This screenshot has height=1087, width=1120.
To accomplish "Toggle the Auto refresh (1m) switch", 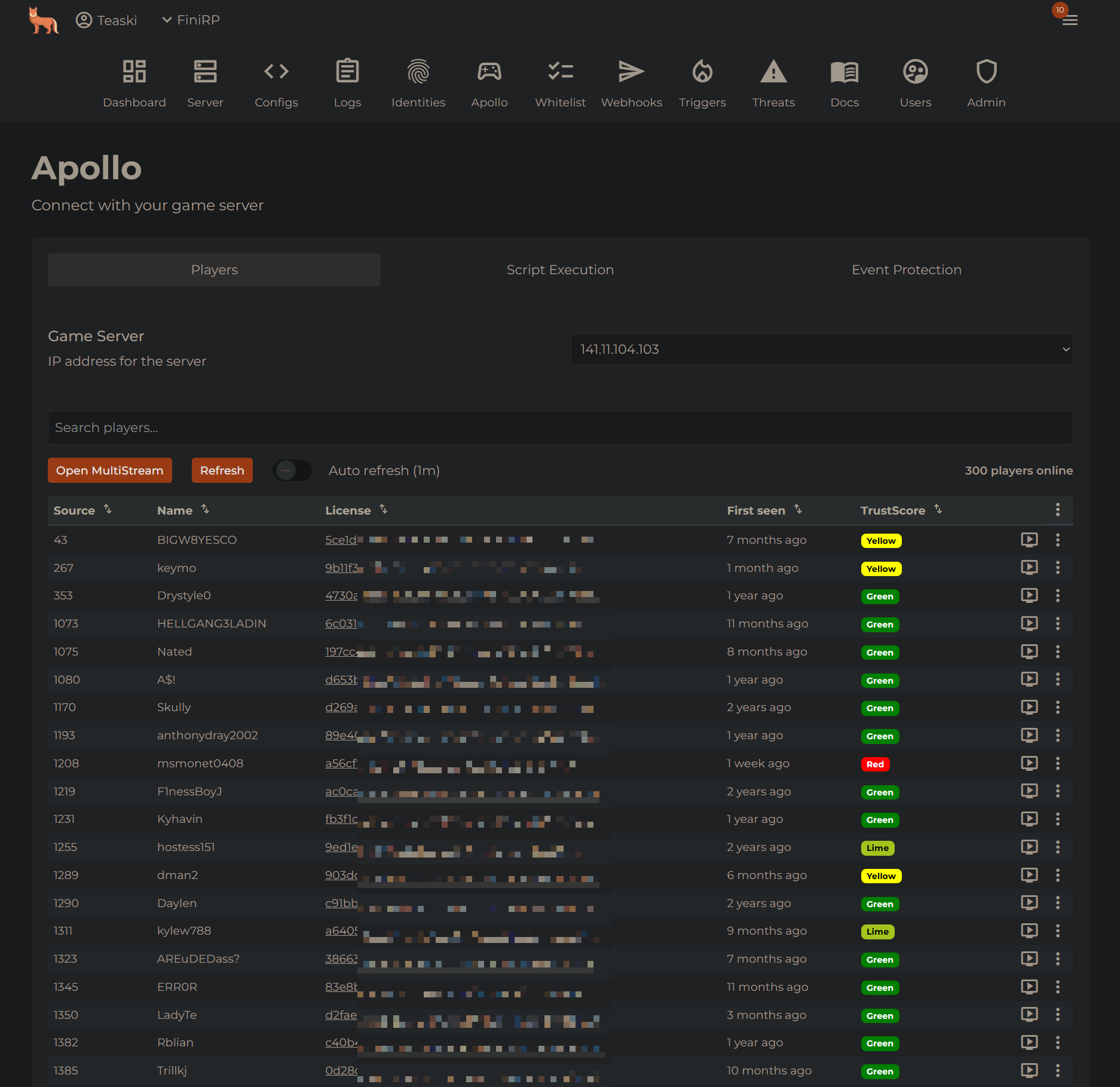I will [292, 470].
